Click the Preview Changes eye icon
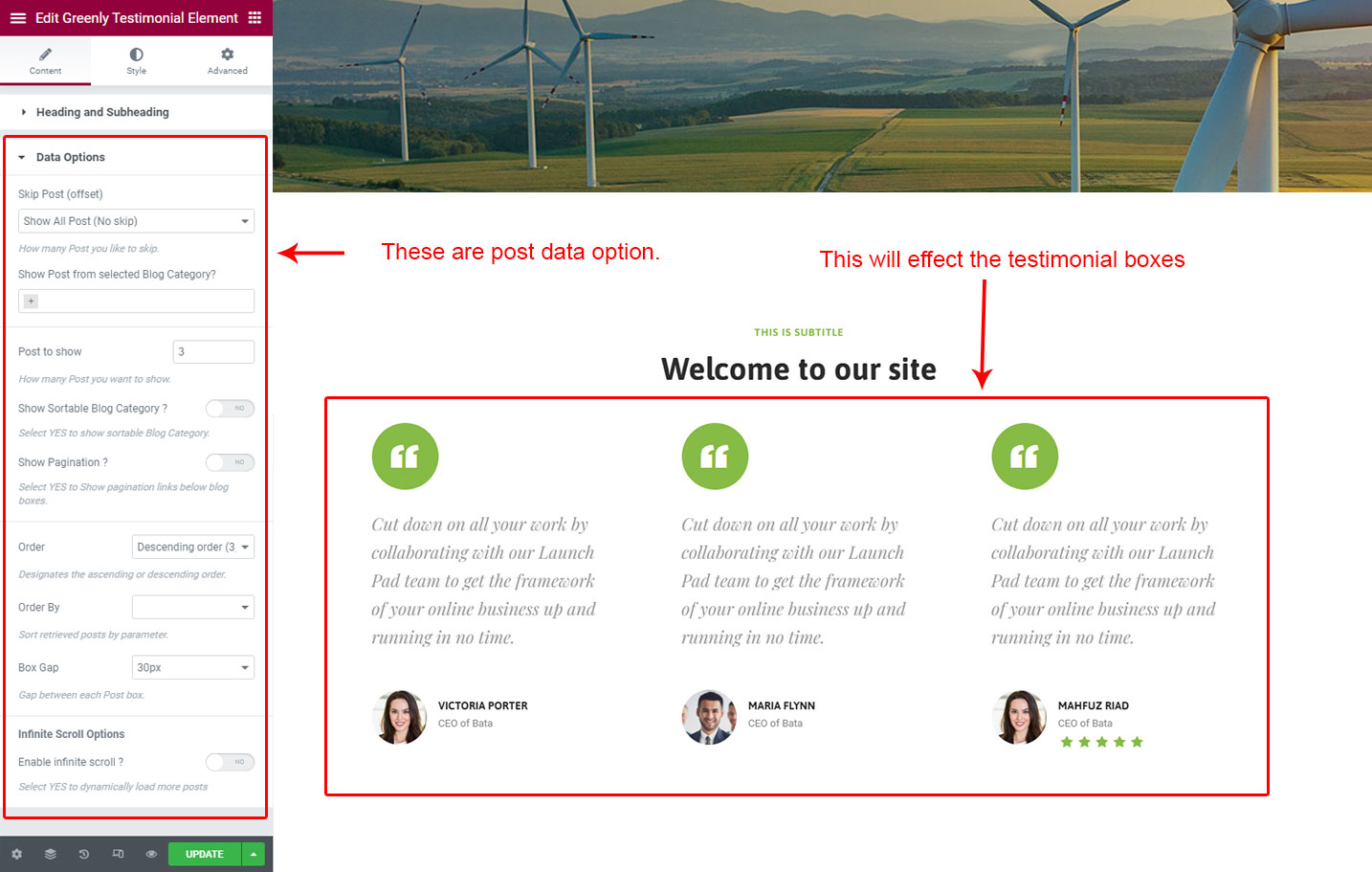 pyautogui.click(x=151, y=854)
